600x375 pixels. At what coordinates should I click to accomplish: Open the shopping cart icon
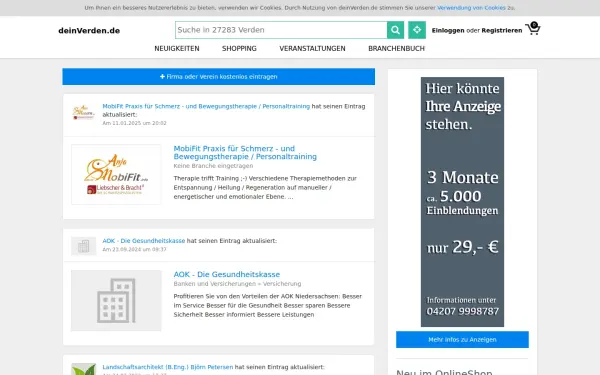(x=533, y=29)
